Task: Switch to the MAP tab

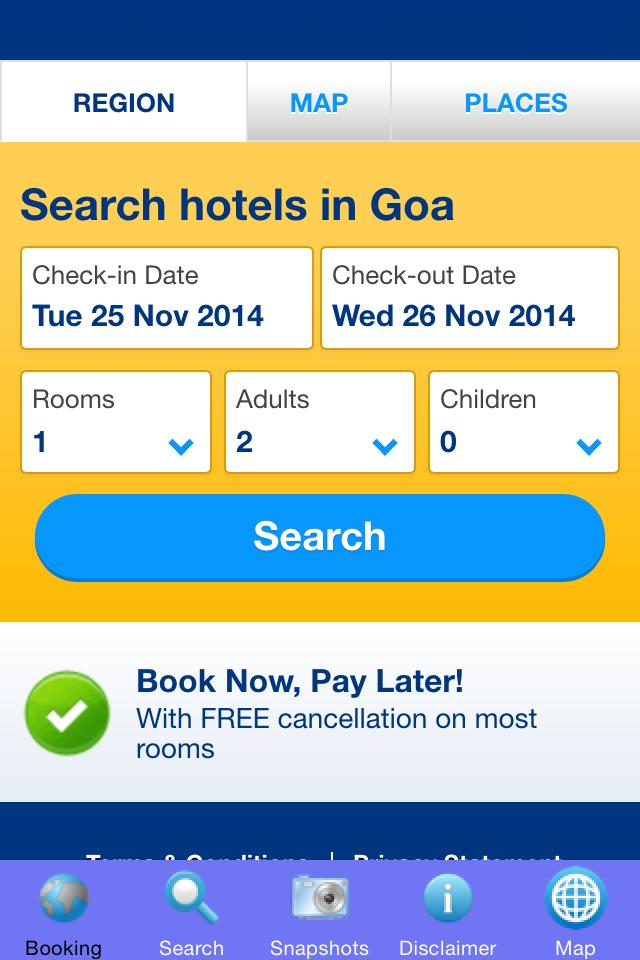Action: point(318,102)
